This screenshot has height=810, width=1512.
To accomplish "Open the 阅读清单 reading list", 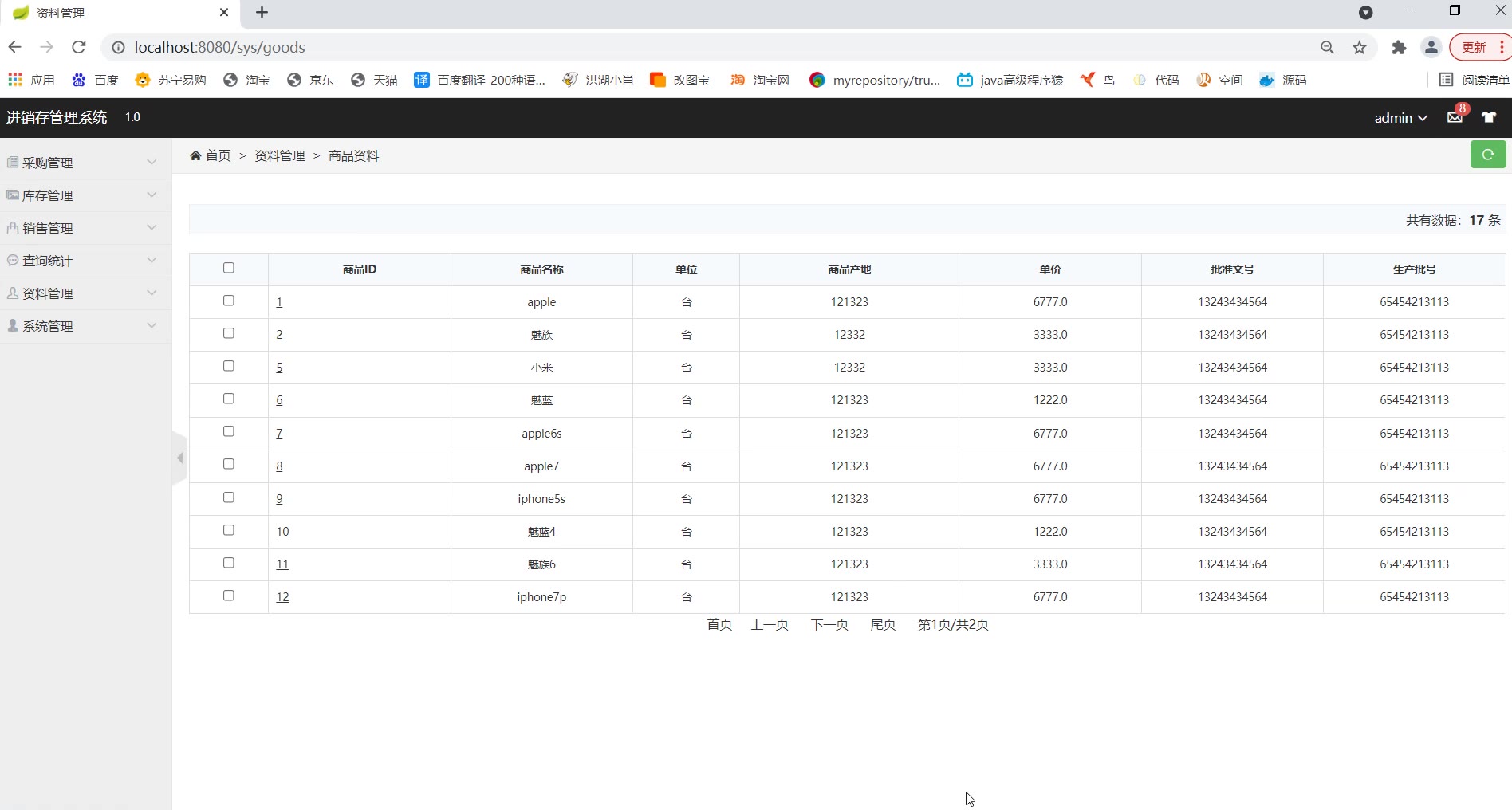I will (1475, 80).
